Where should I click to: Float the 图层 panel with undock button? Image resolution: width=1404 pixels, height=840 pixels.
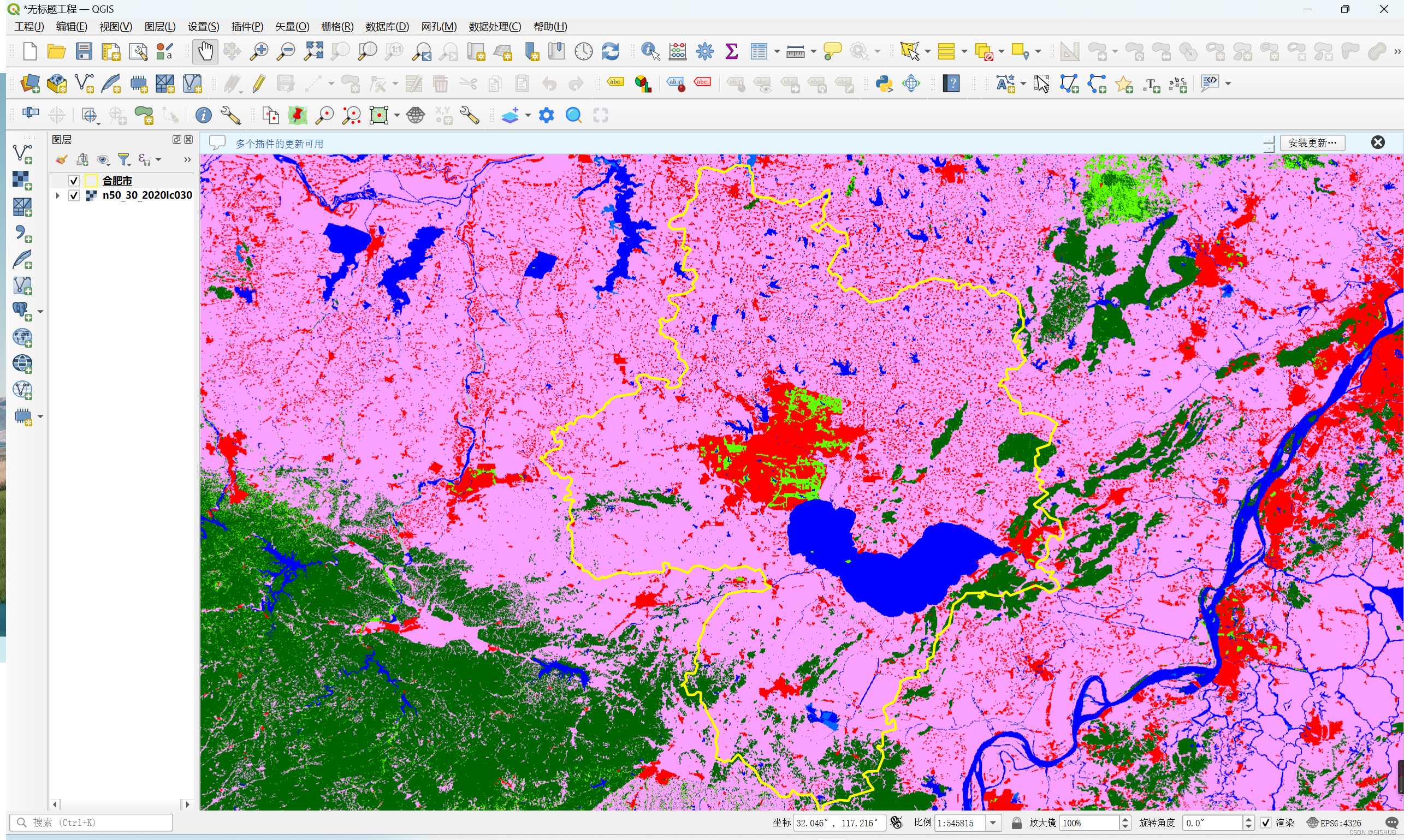point(177,139)
